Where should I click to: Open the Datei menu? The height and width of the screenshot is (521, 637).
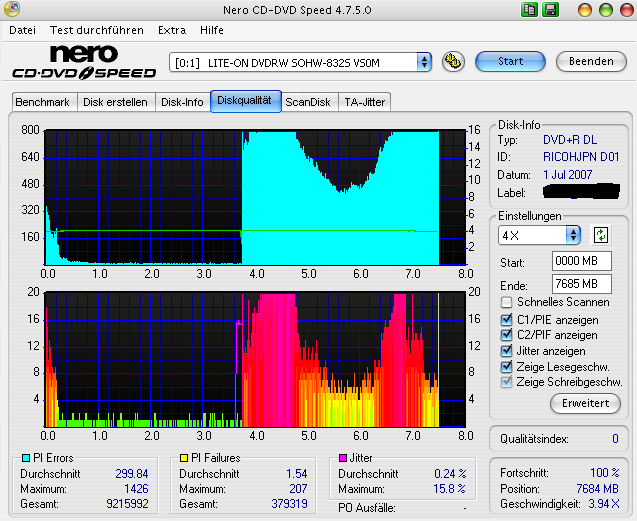pos(21,31)
